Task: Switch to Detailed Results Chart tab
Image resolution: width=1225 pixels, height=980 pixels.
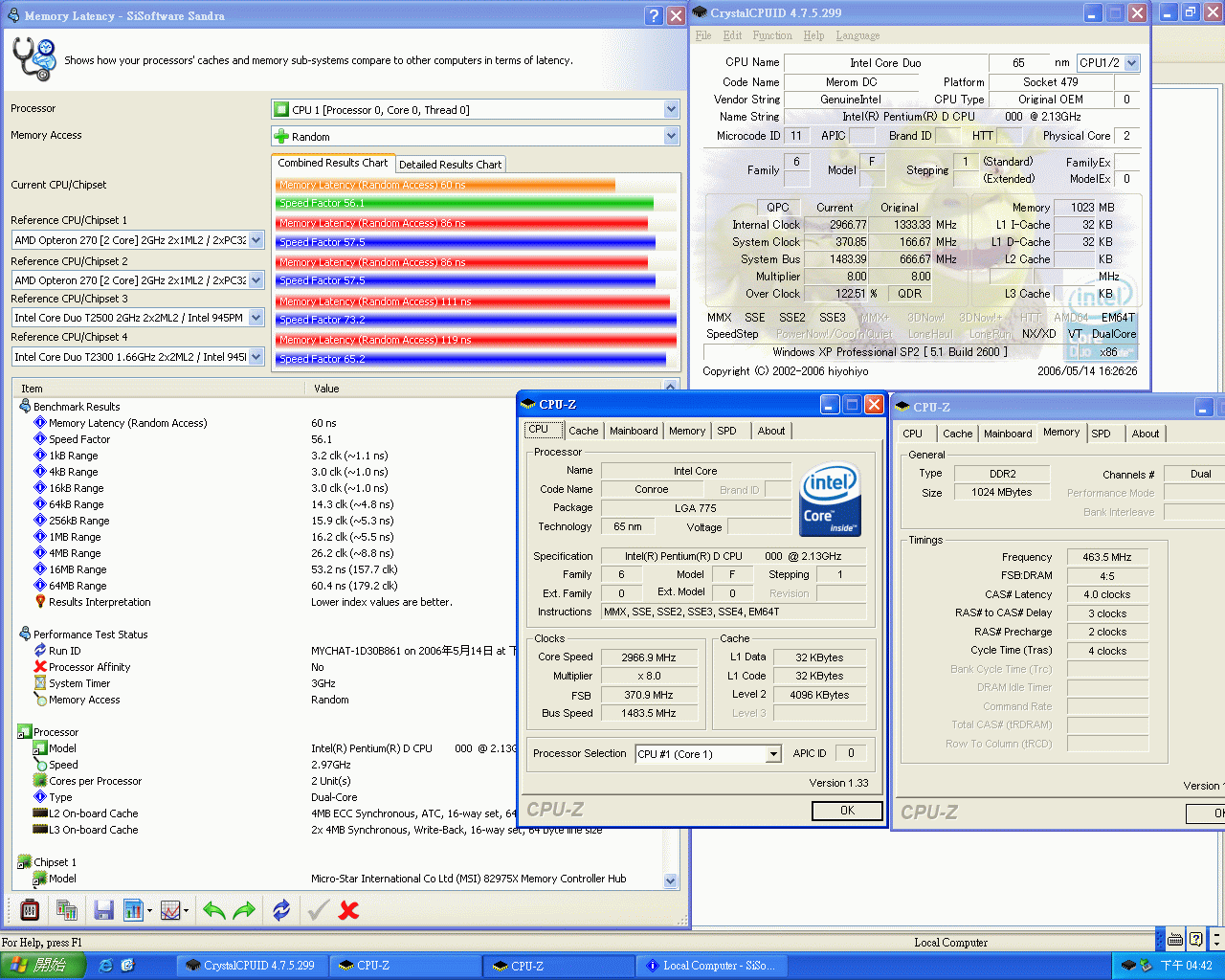Action: click(x=450, y=165)
